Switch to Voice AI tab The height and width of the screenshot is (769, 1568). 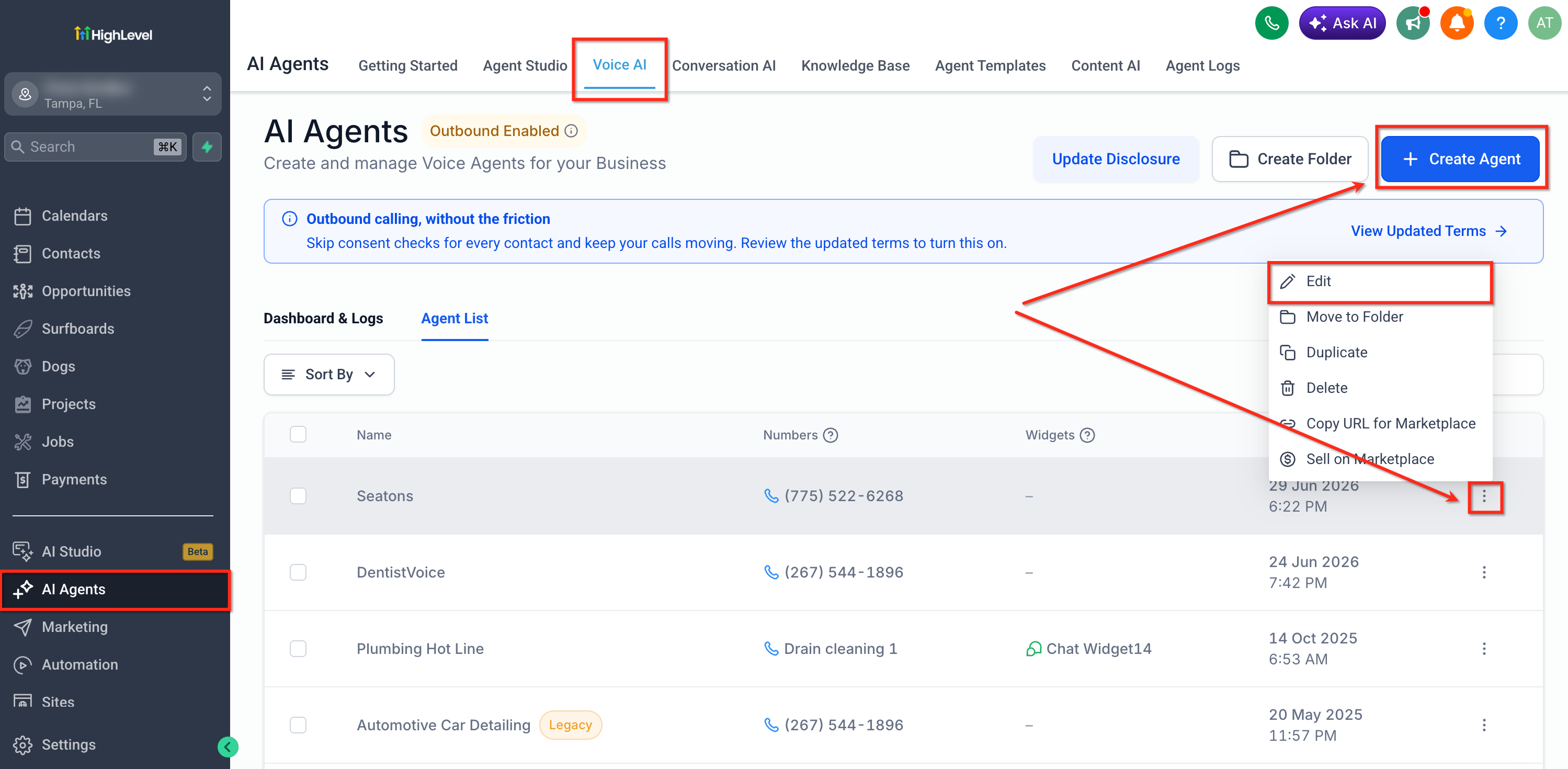[620, 65]
